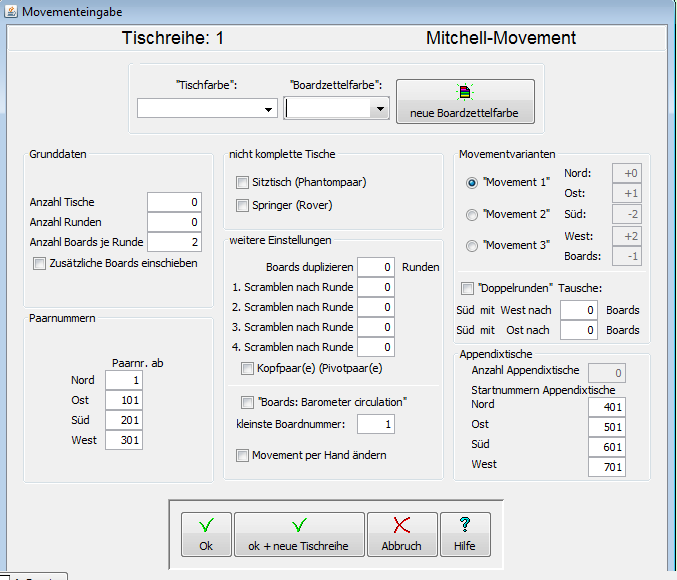Screen dimensions: 677x580
Task: Select the Movement 1 radio button
Action: [x=472, y=183]
